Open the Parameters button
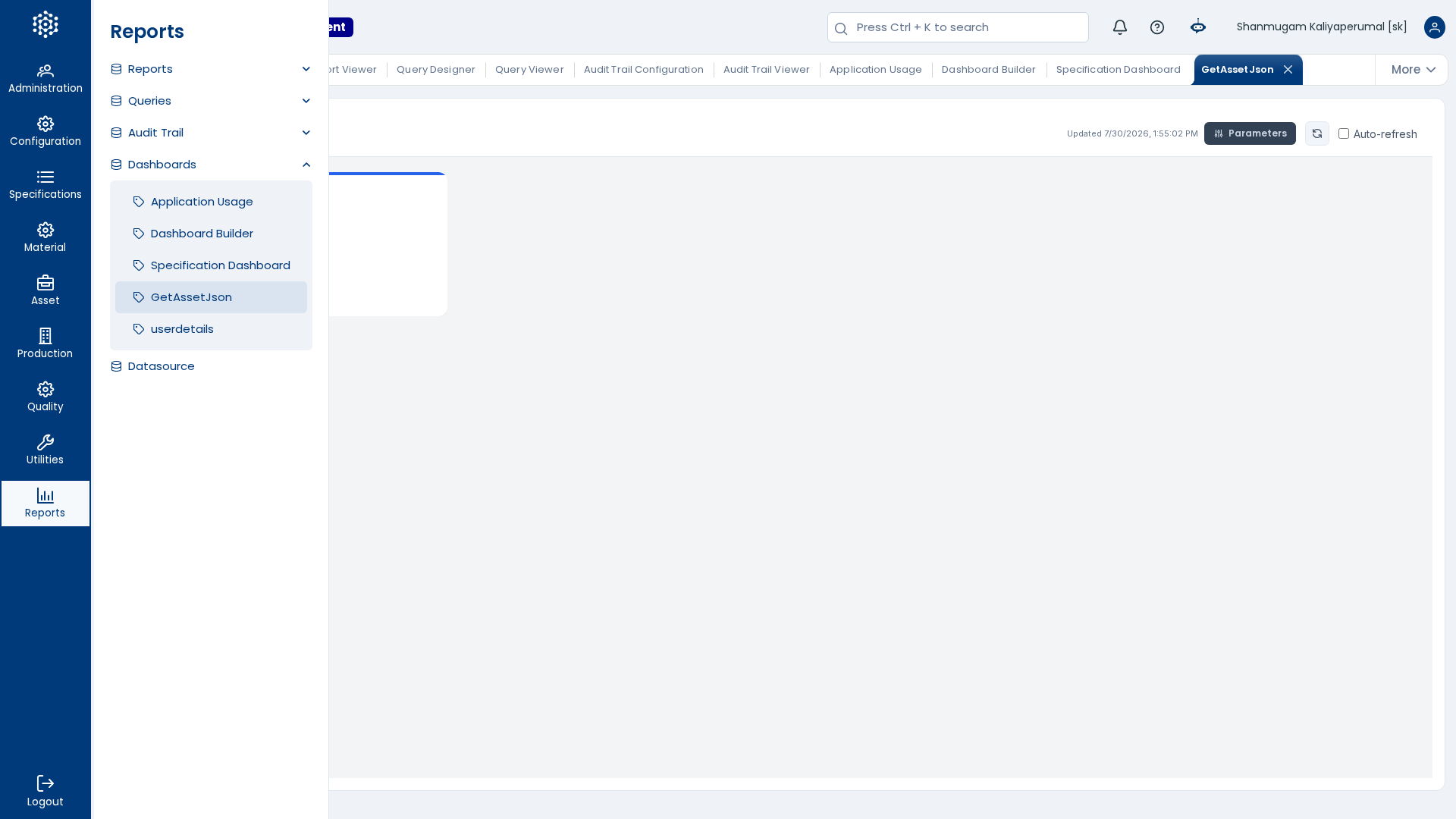 pyautogui.click(x=1250, y=133)
